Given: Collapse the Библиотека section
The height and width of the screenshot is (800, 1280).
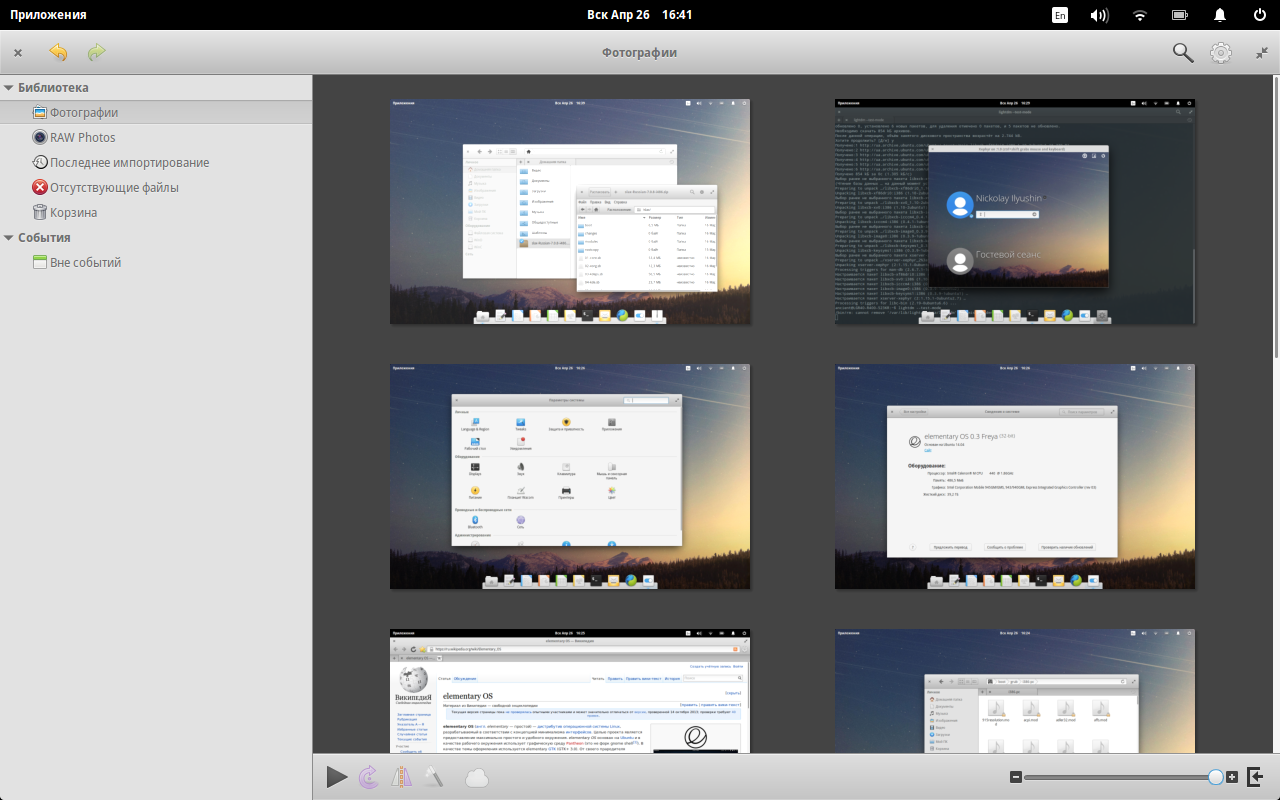Looking at the screenshot, I should 9,88.
